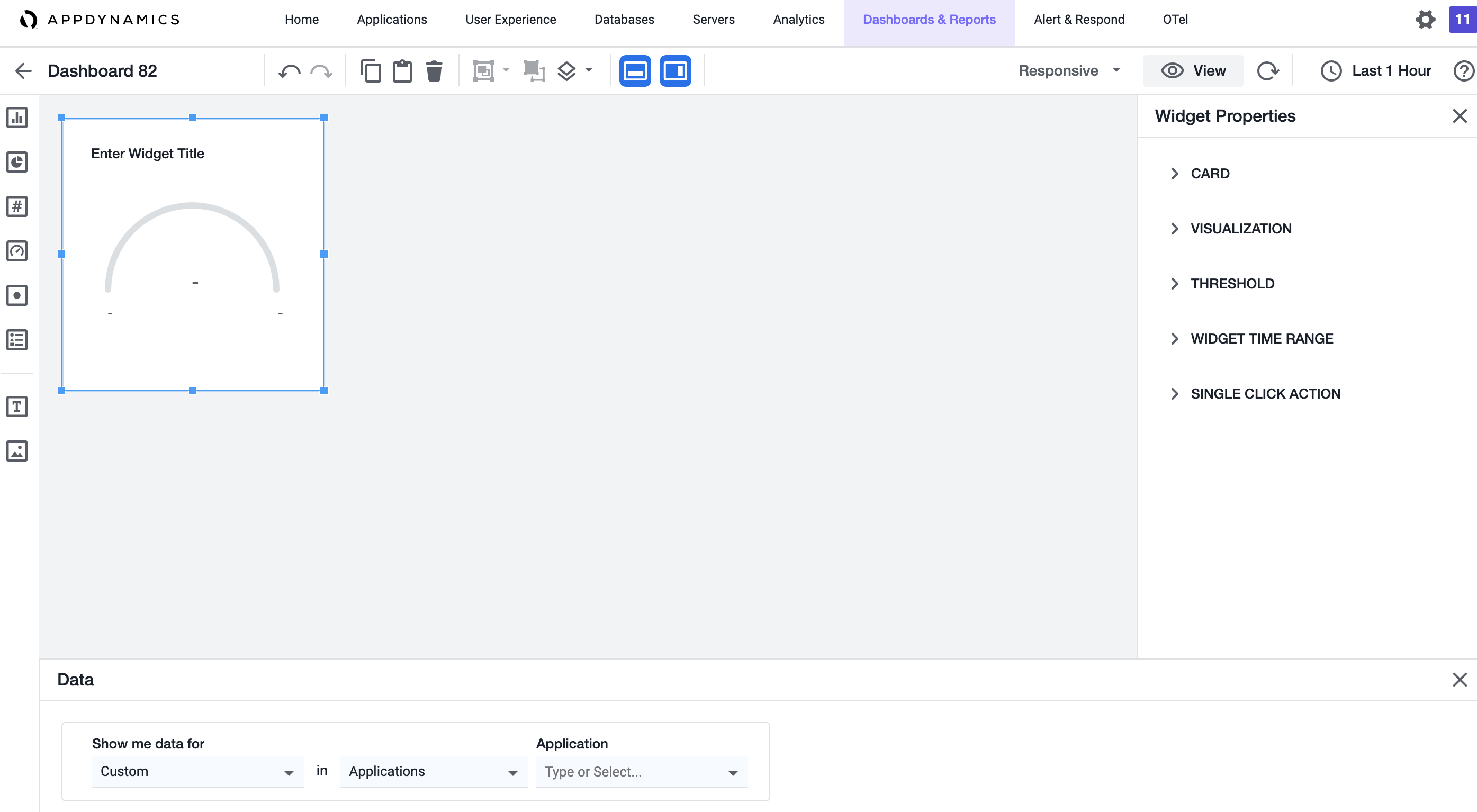Click the align widgets icon
This screenshot has width=1477, height=812.
(x=483, y=70)
